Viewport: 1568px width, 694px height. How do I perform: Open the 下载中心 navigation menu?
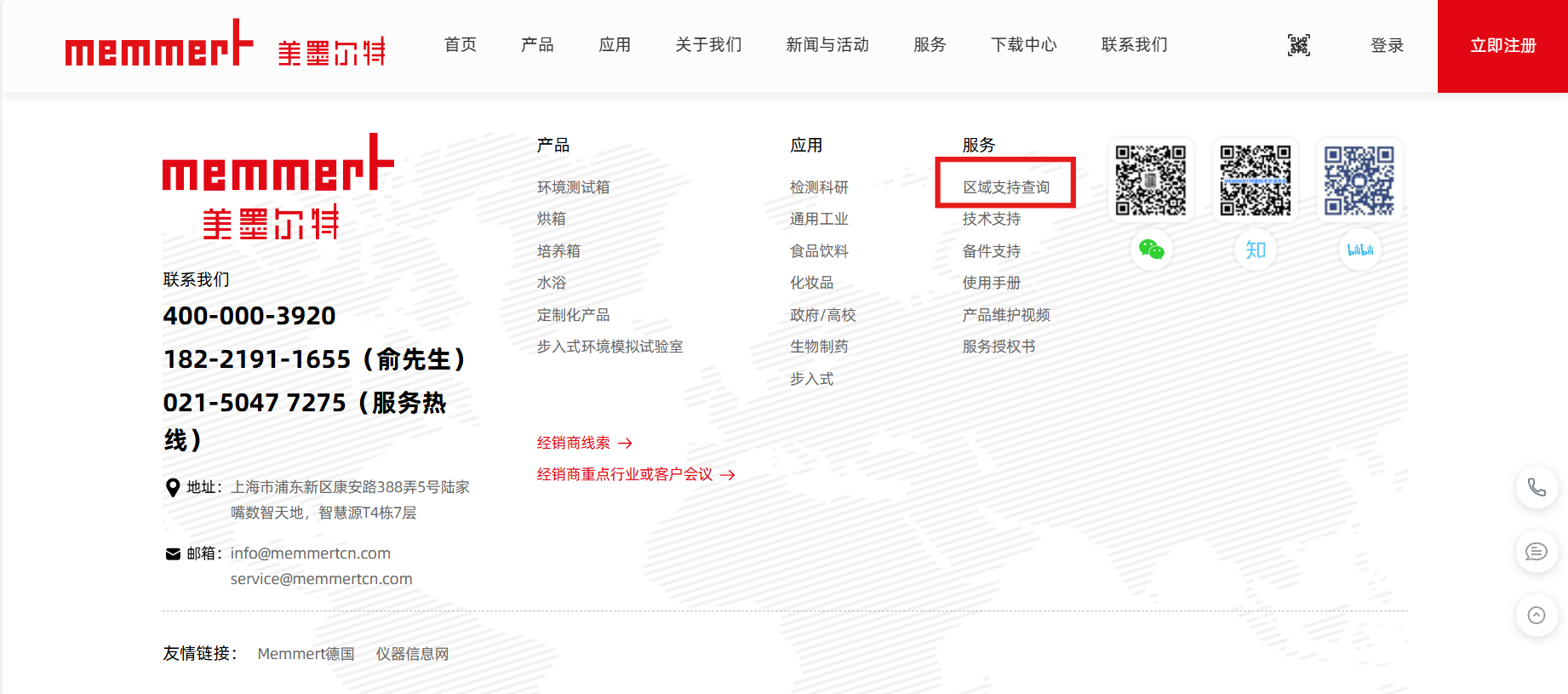pyautogui.click(x=1023, y=45)
